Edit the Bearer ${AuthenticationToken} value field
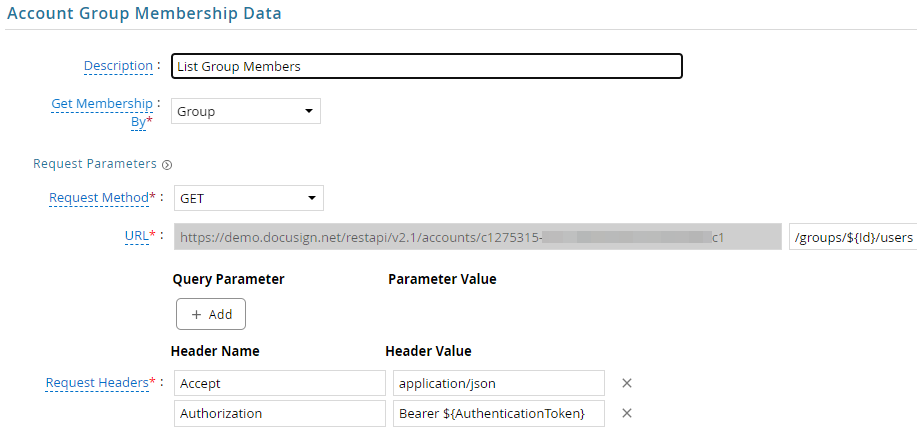 [499, 413]
